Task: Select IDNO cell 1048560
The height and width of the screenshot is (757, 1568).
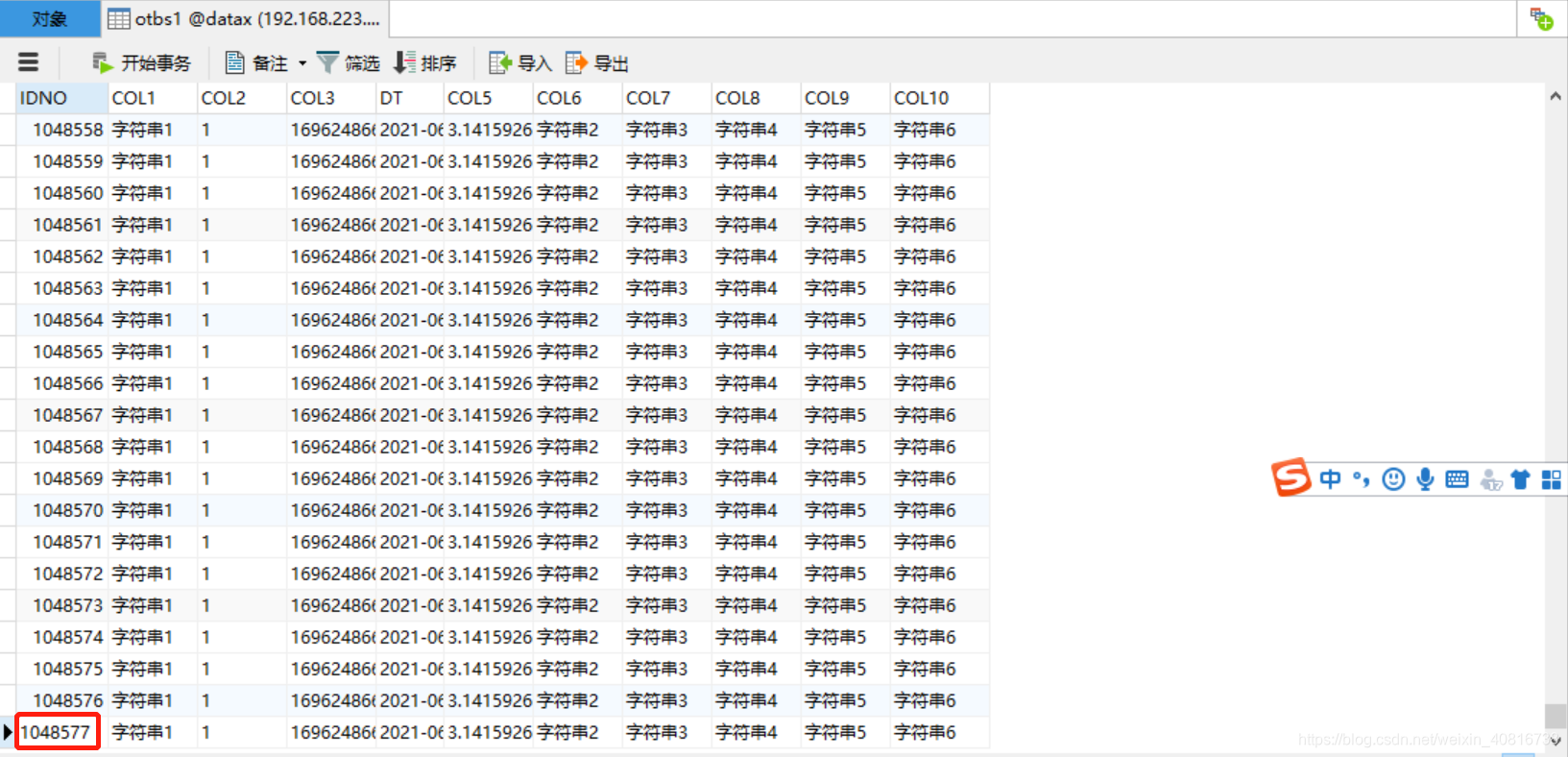Action: (61, 193)
